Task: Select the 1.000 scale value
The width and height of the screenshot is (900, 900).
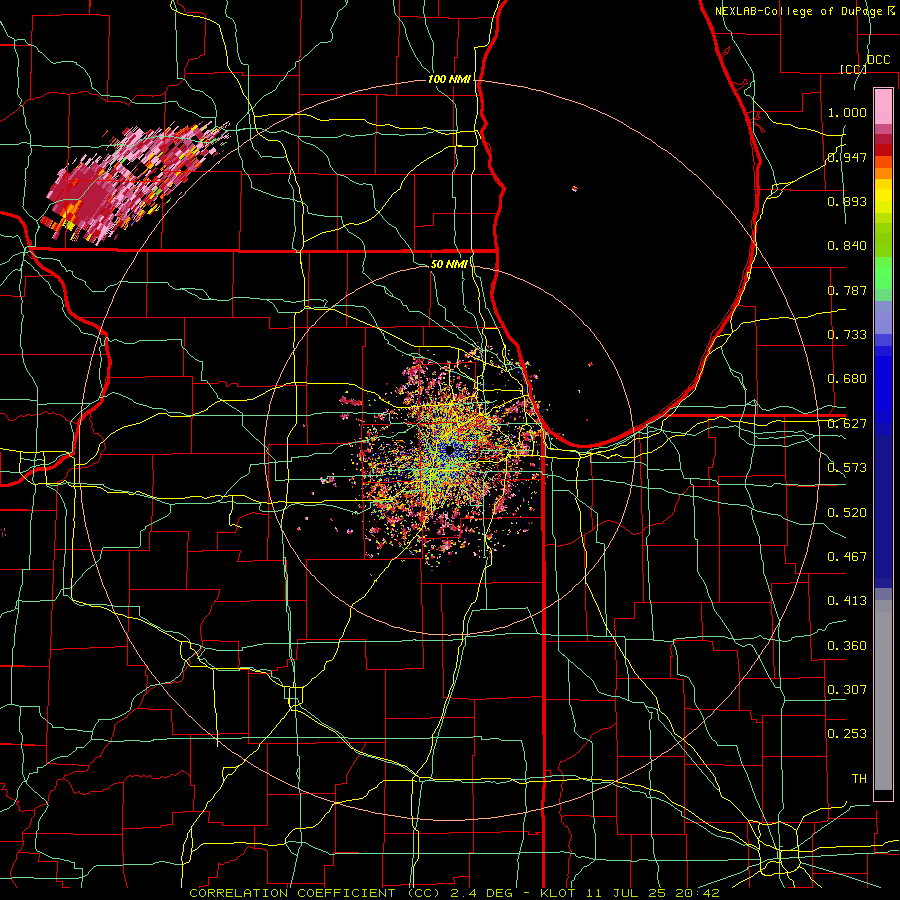Action: (847, 112)
